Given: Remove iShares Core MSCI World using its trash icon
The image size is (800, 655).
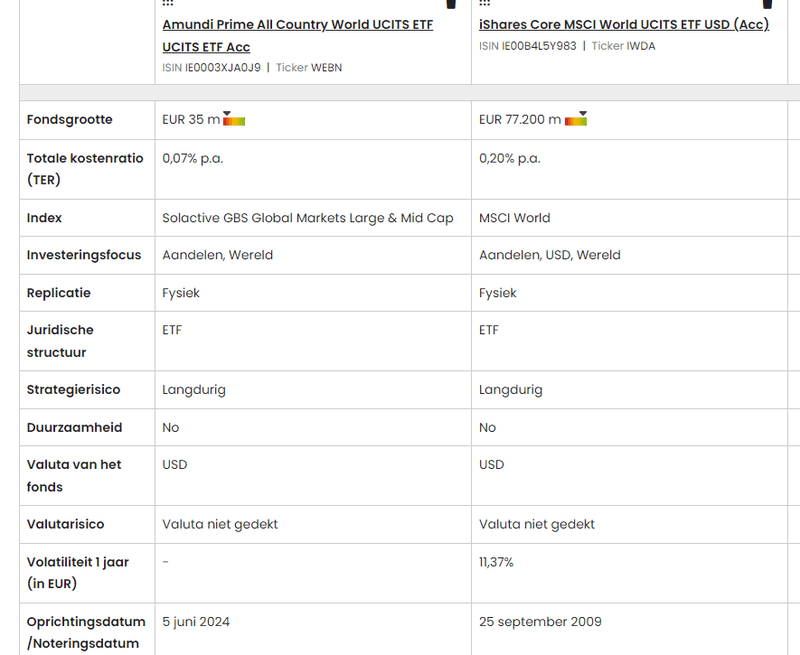Looking at the screenshot, I should (x=767, y=4).
